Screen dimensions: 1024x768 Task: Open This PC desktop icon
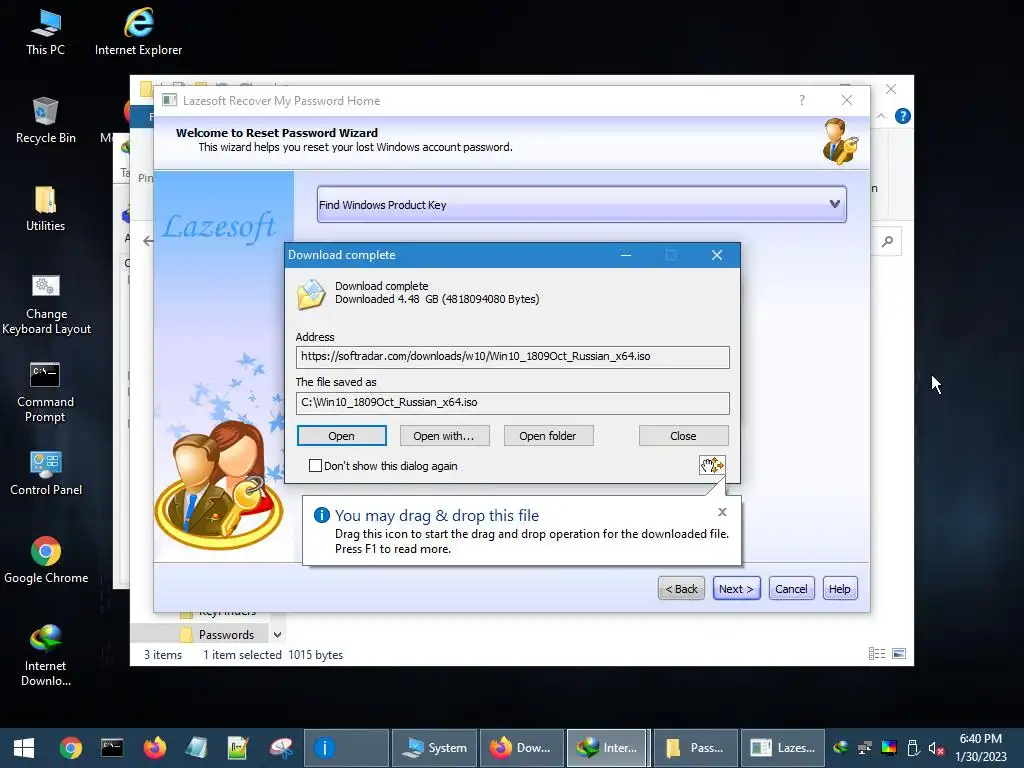tap(45, 31)
